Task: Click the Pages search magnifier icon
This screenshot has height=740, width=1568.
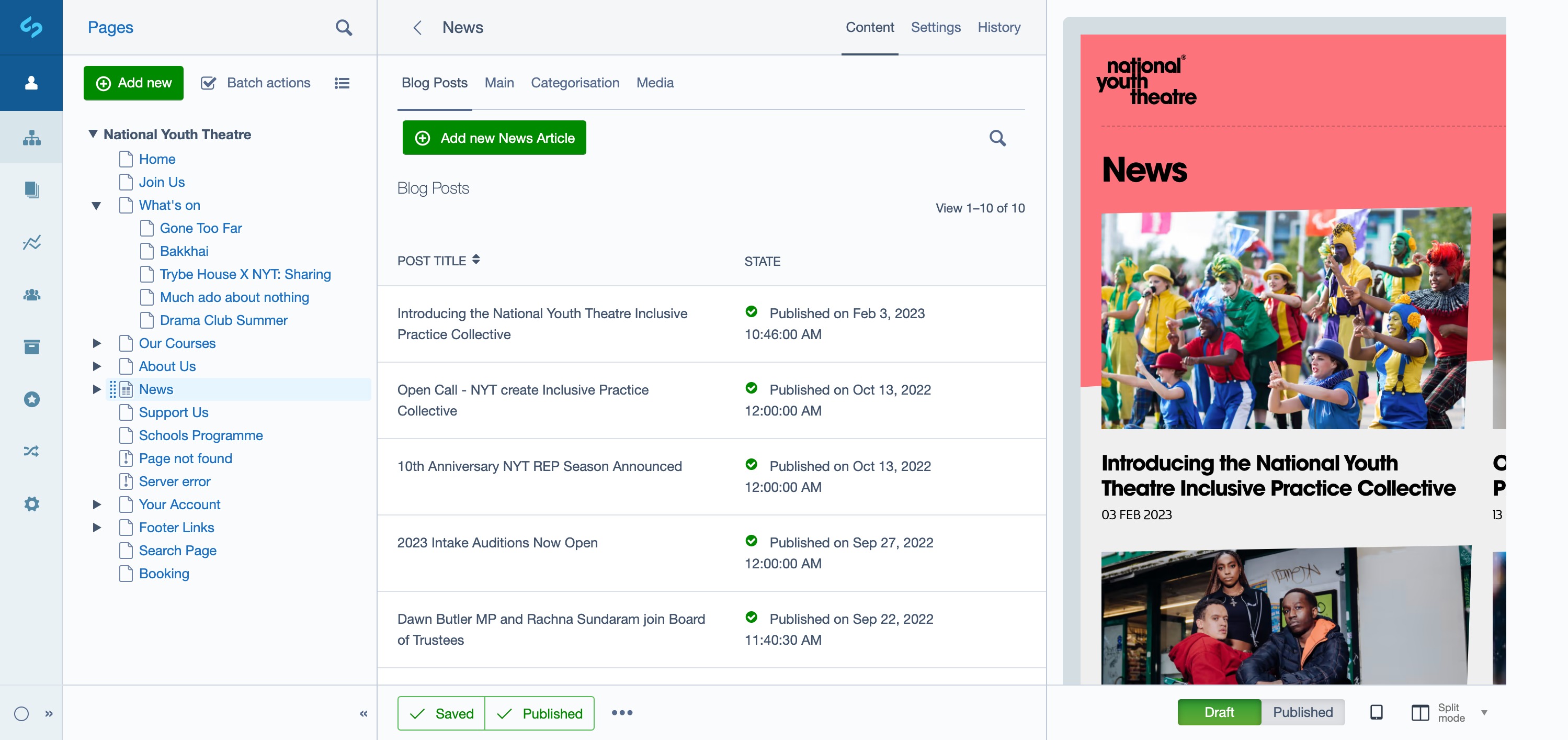Action: 343,27
